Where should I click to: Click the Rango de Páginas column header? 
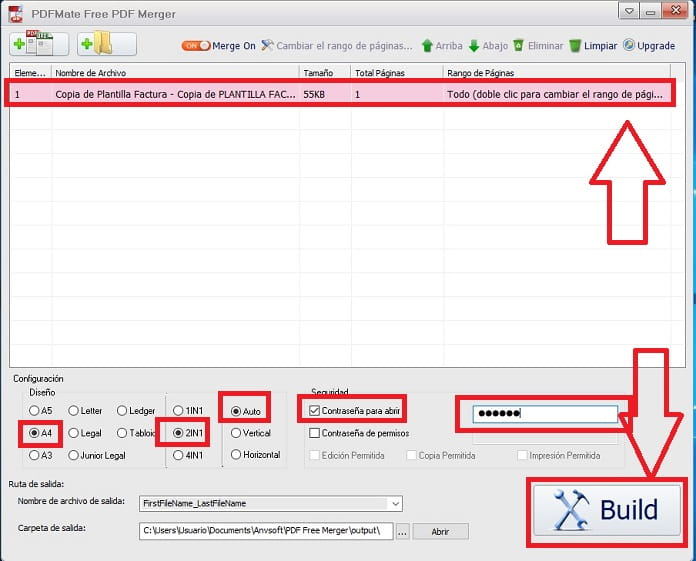point(557,73)
